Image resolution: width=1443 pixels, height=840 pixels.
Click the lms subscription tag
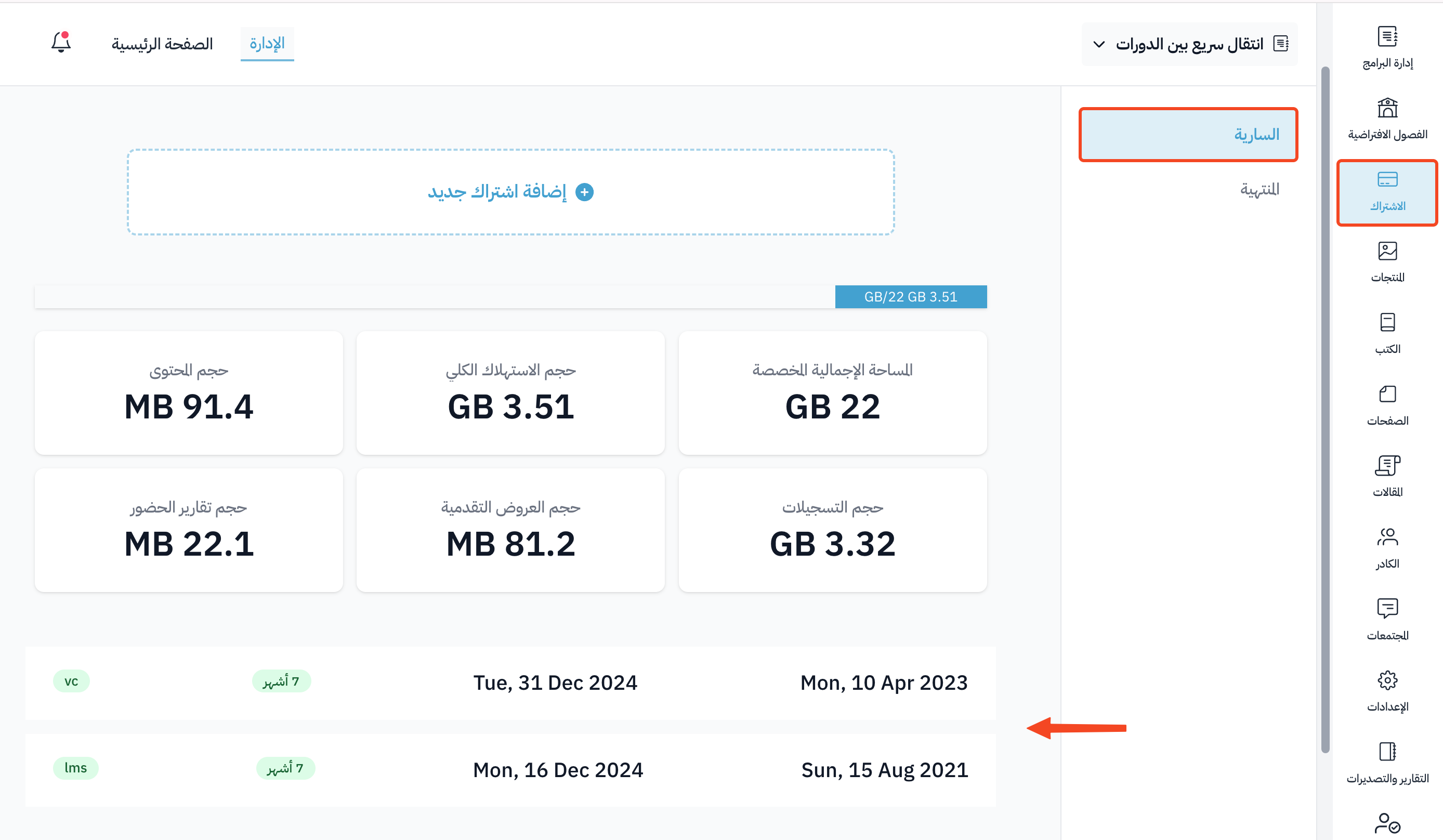(75, 768)
